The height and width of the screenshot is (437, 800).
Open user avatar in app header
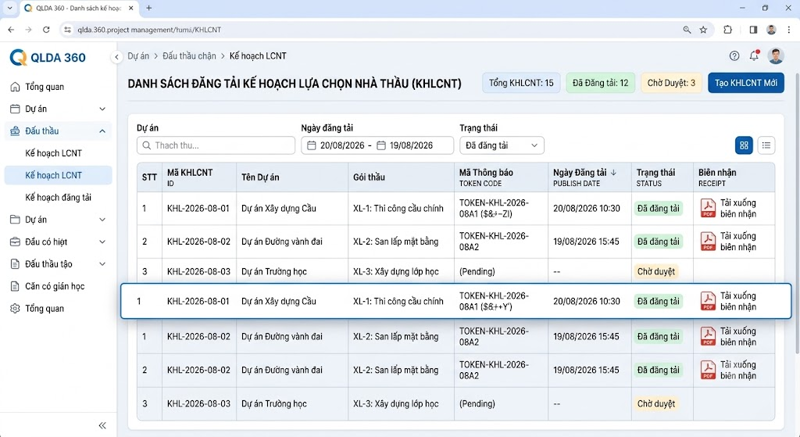pyautogui.click(x=776, y=56)
